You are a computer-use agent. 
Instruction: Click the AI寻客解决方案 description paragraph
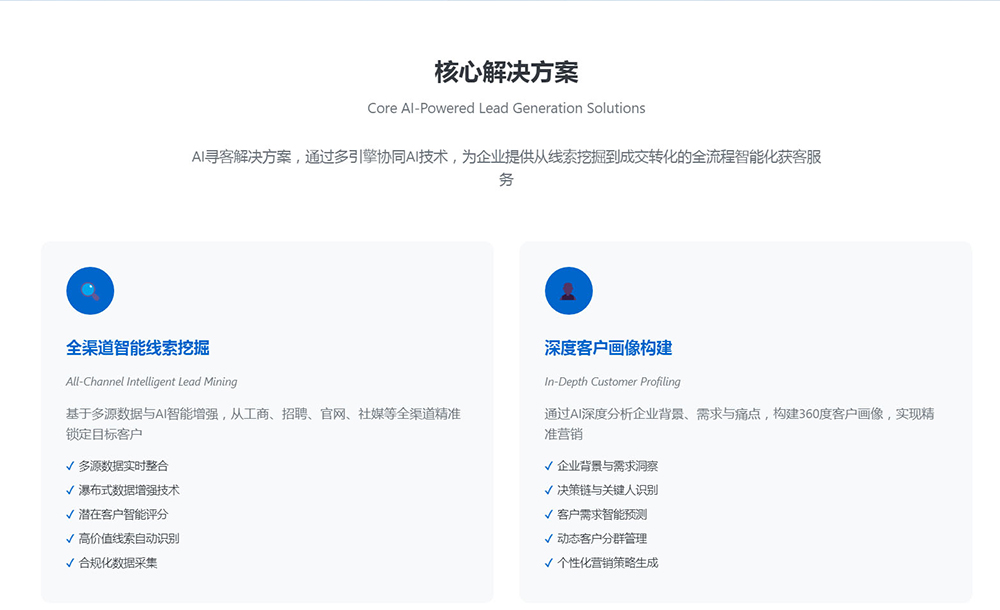pos(506,167)
